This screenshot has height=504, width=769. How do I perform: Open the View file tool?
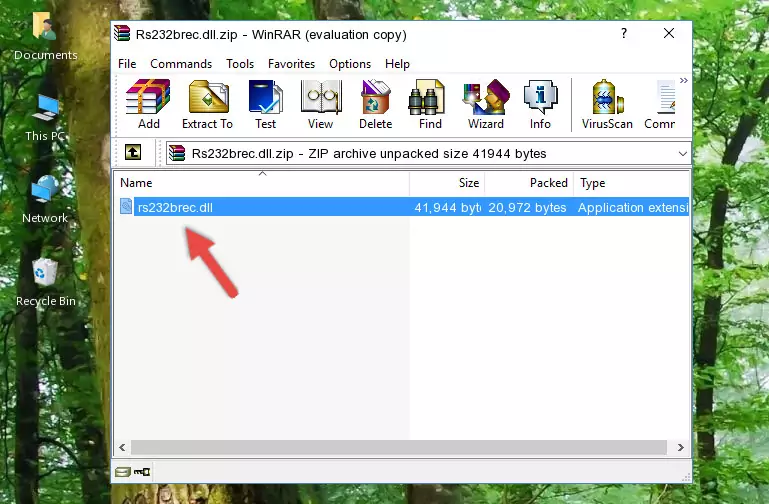tap(321, 104)
